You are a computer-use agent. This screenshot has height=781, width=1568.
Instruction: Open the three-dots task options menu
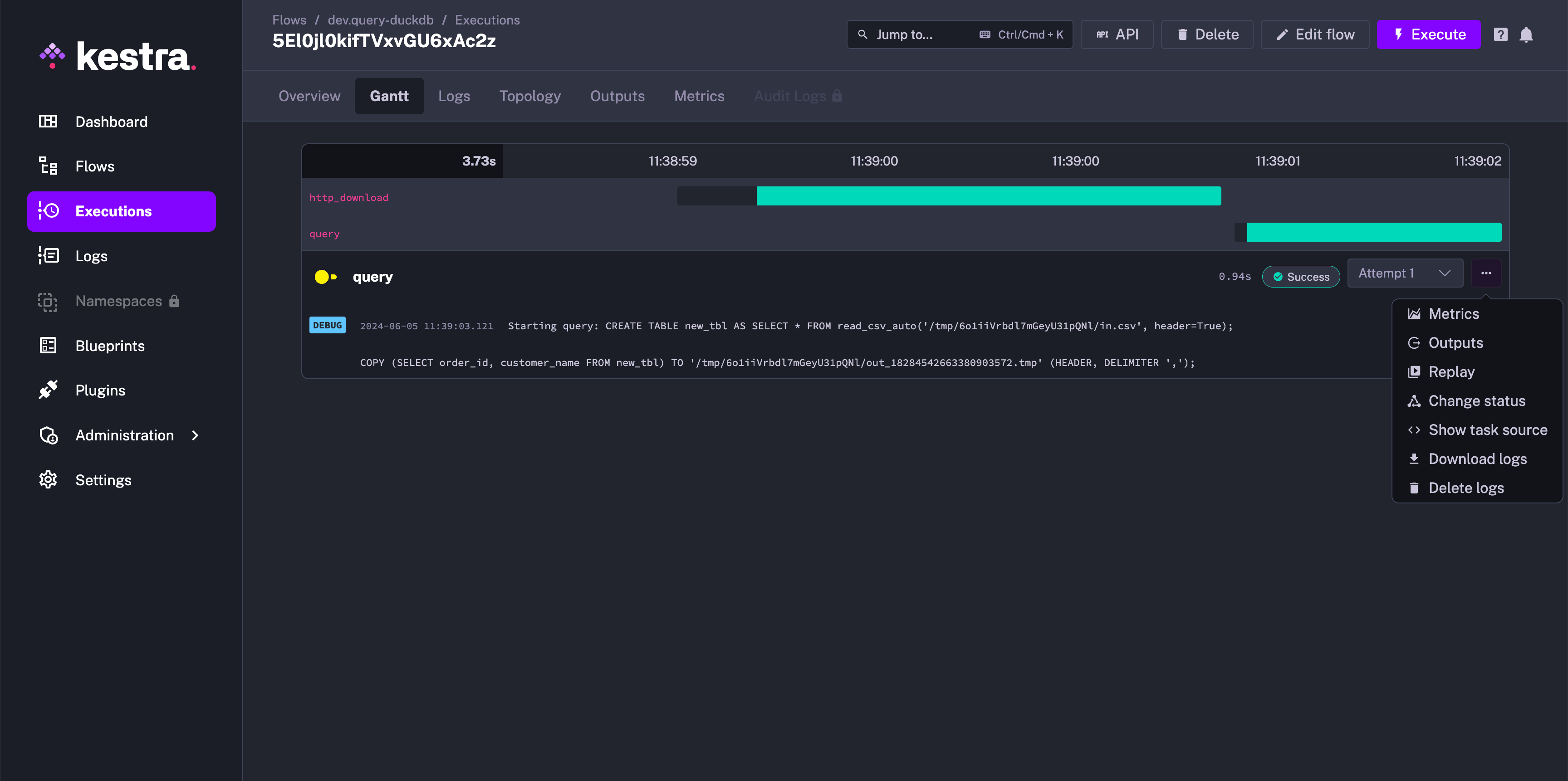[1486, 273]
